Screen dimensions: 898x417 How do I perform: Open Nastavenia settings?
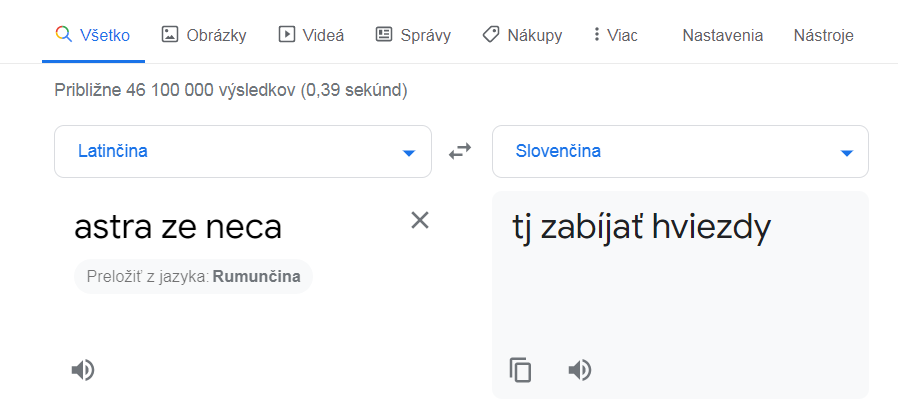[x=722, y=35]
